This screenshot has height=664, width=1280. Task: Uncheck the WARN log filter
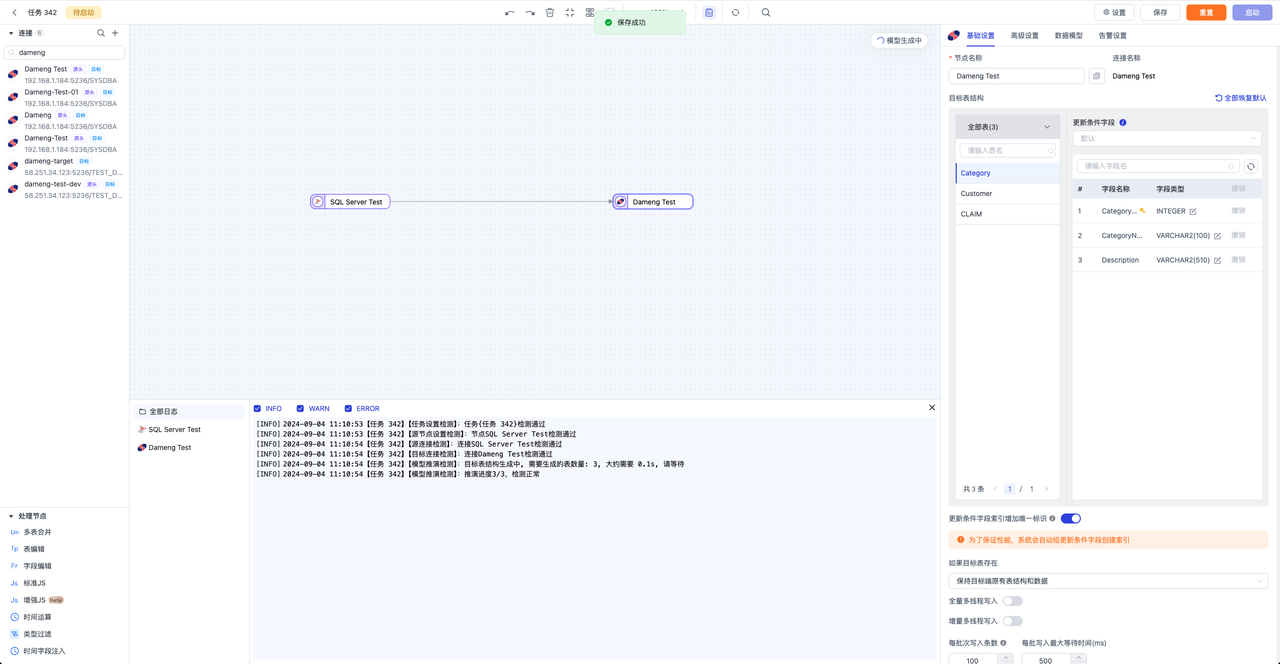click(300, 409)
